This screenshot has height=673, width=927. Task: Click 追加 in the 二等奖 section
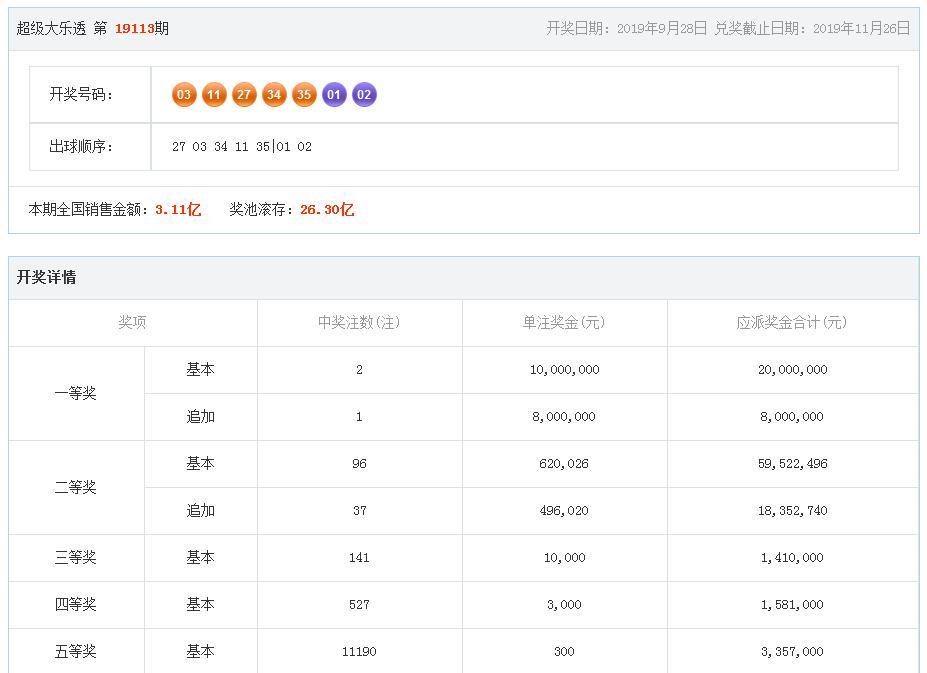click(200, 511)
